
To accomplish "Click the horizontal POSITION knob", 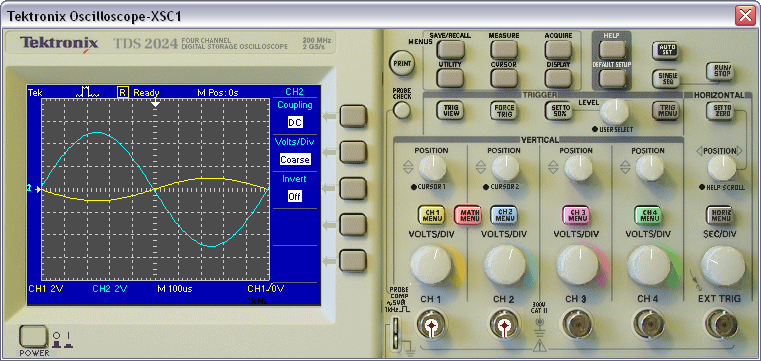I will point(722,168).
